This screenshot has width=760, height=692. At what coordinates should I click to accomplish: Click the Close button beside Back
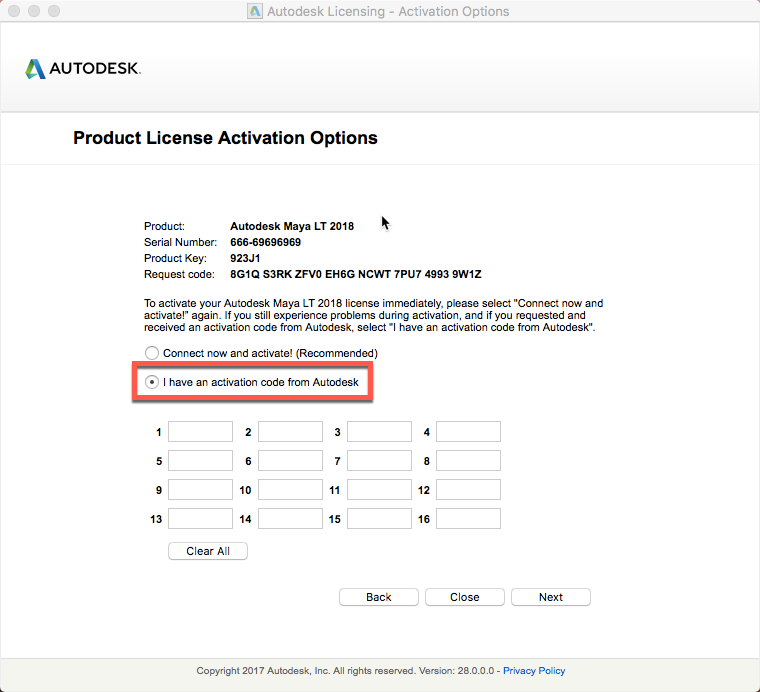[x=465, y=597]
